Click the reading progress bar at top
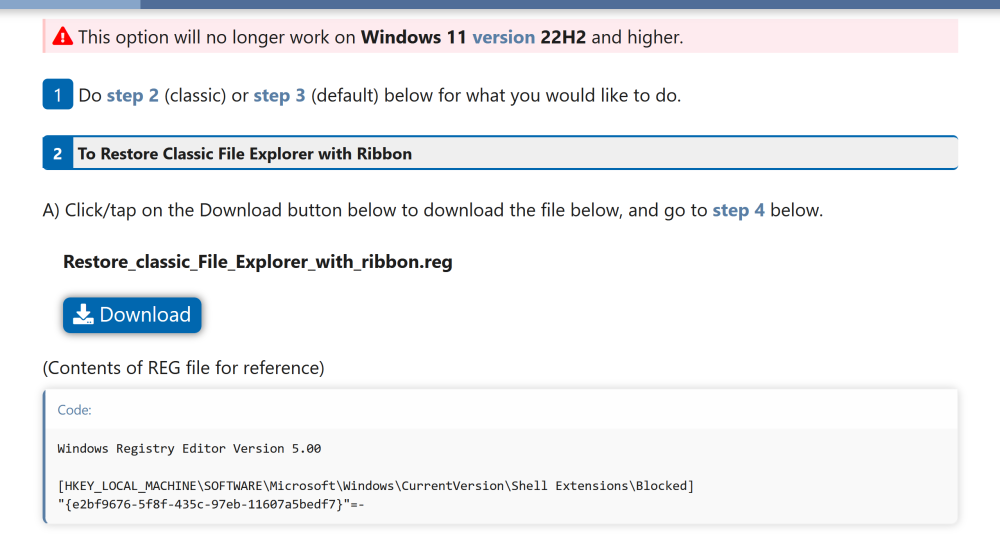The width and height of the screenshot is (1000, 556). (500, 4)
